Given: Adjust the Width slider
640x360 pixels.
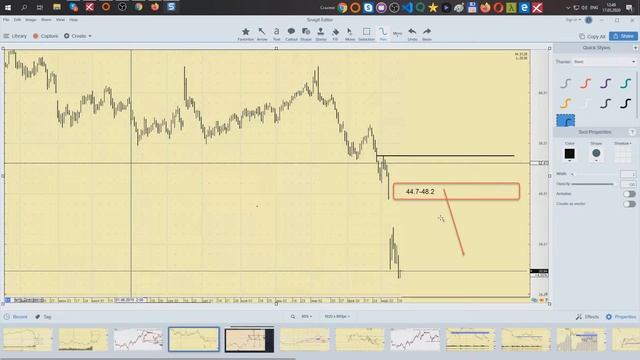Looking at the screenshot, I should pos(593,174).
